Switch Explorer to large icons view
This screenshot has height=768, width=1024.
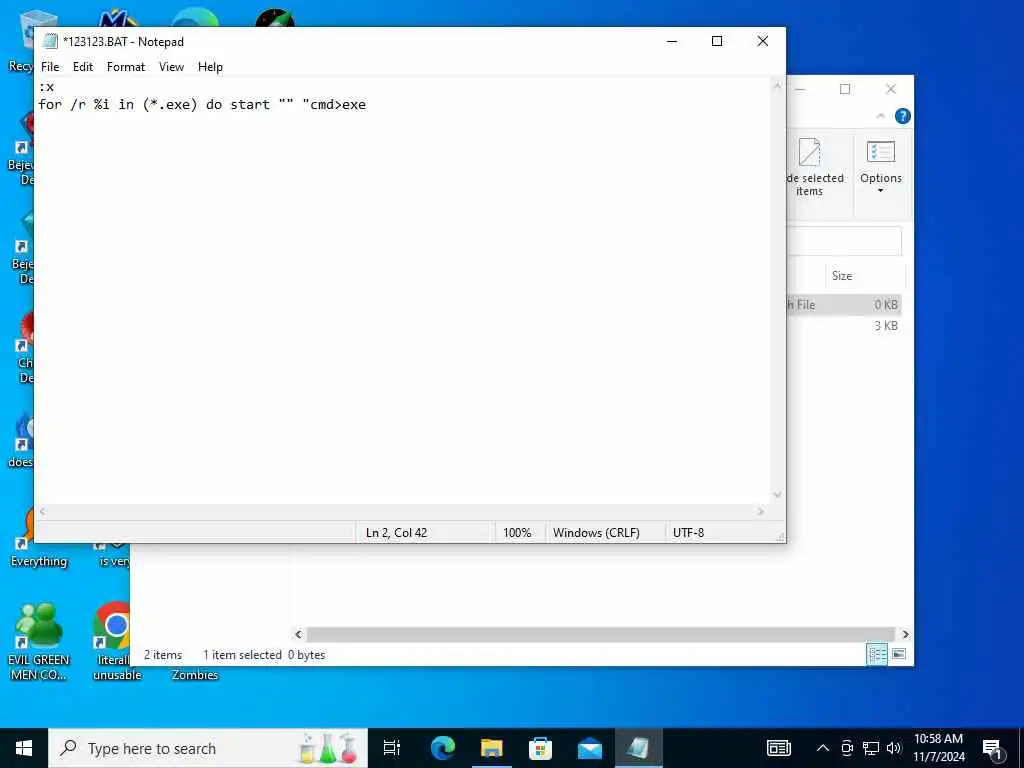click(899, 654)
